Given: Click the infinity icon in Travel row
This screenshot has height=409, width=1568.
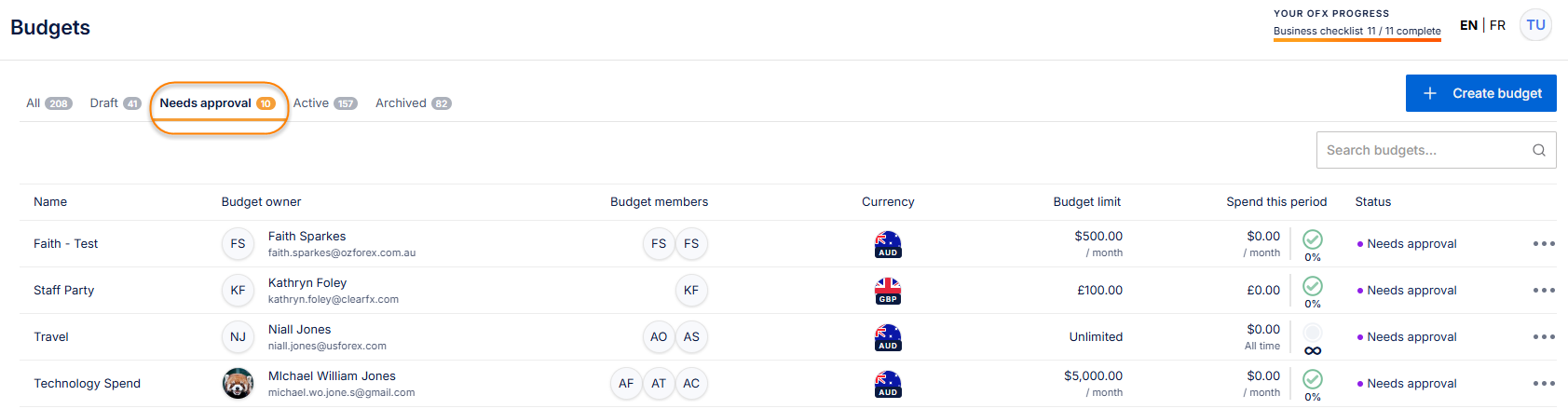Looking at the screenshot, I should 1313,351.
